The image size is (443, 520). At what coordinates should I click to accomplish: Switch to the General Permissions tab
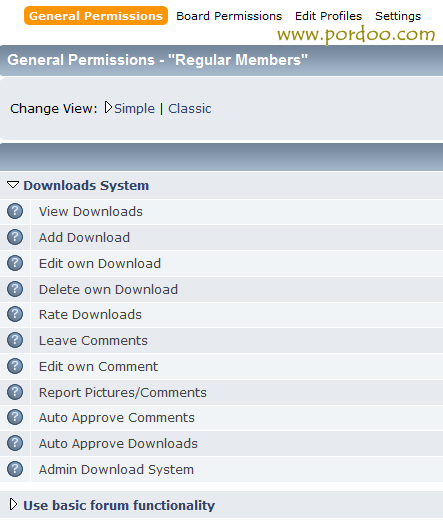[x=96, y=16]
